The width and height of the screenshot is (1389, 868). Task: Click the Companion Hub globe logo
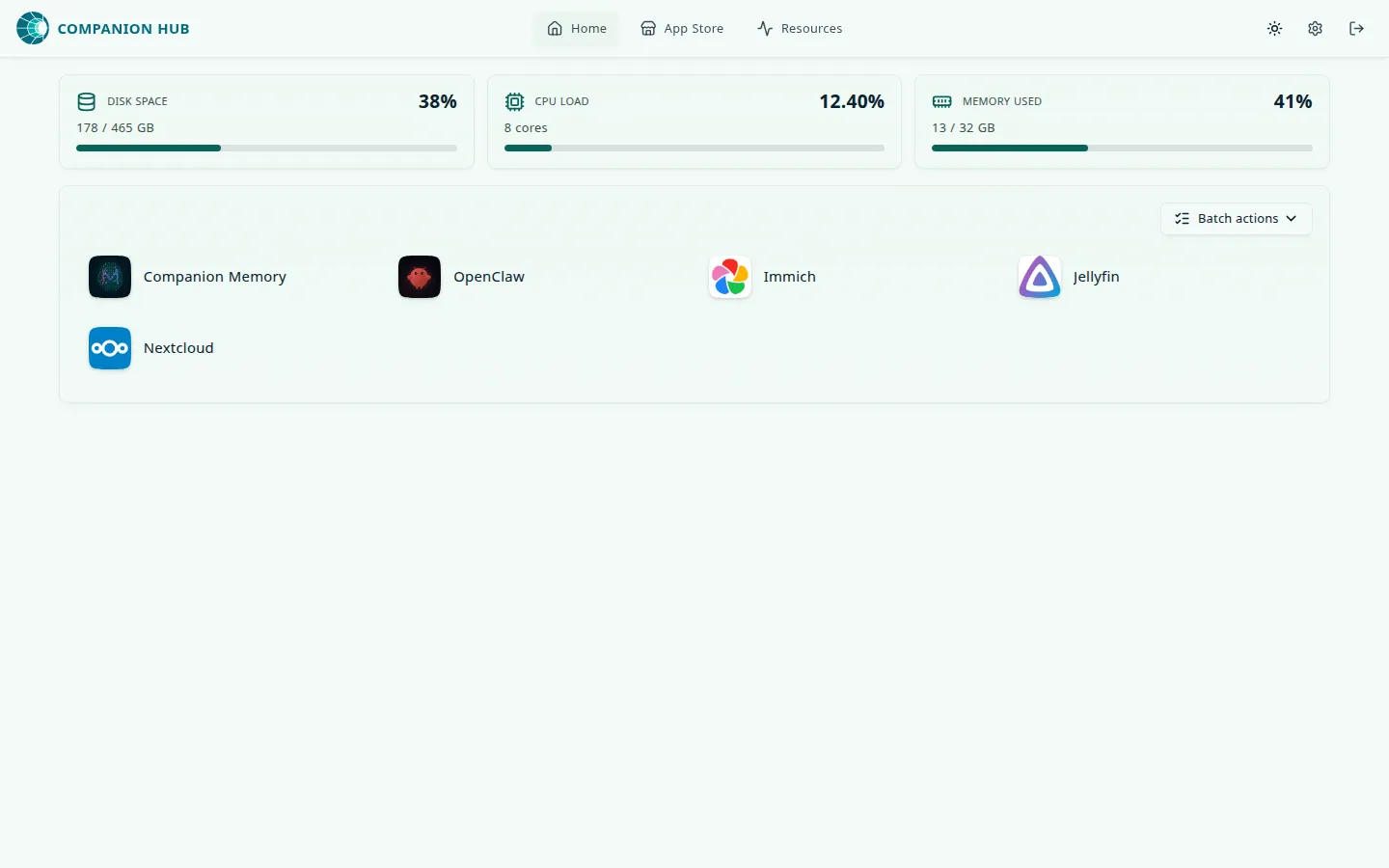[33, 28]
